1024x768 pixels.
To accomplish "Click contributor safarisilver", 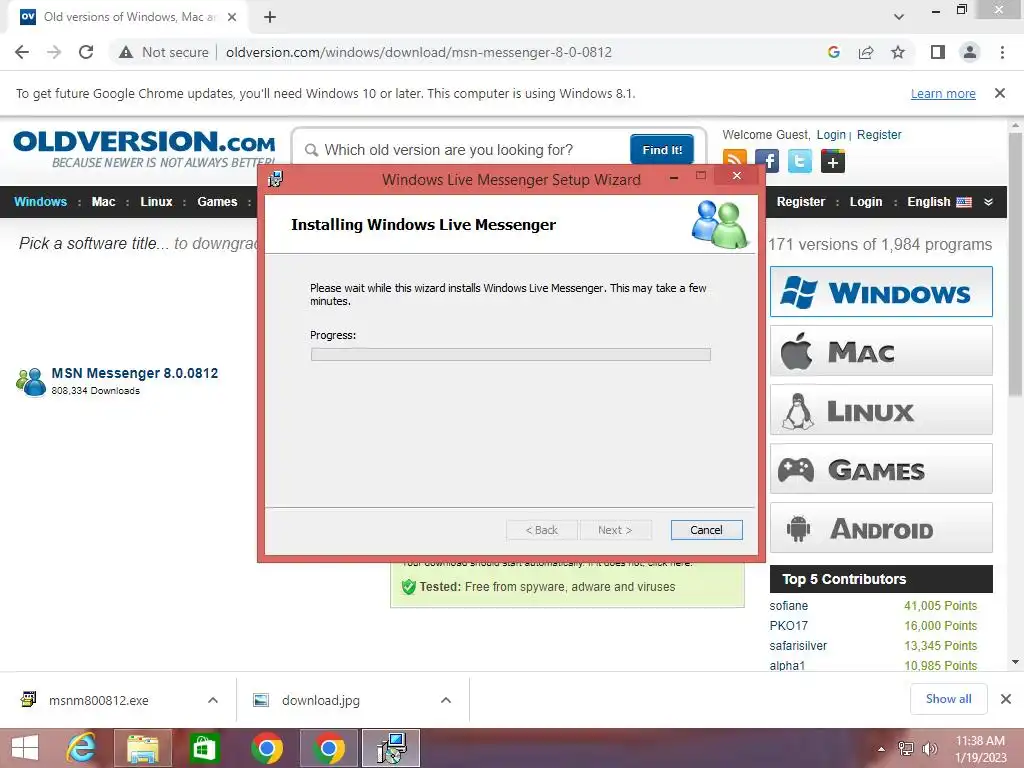I will (x=798, y=645).
